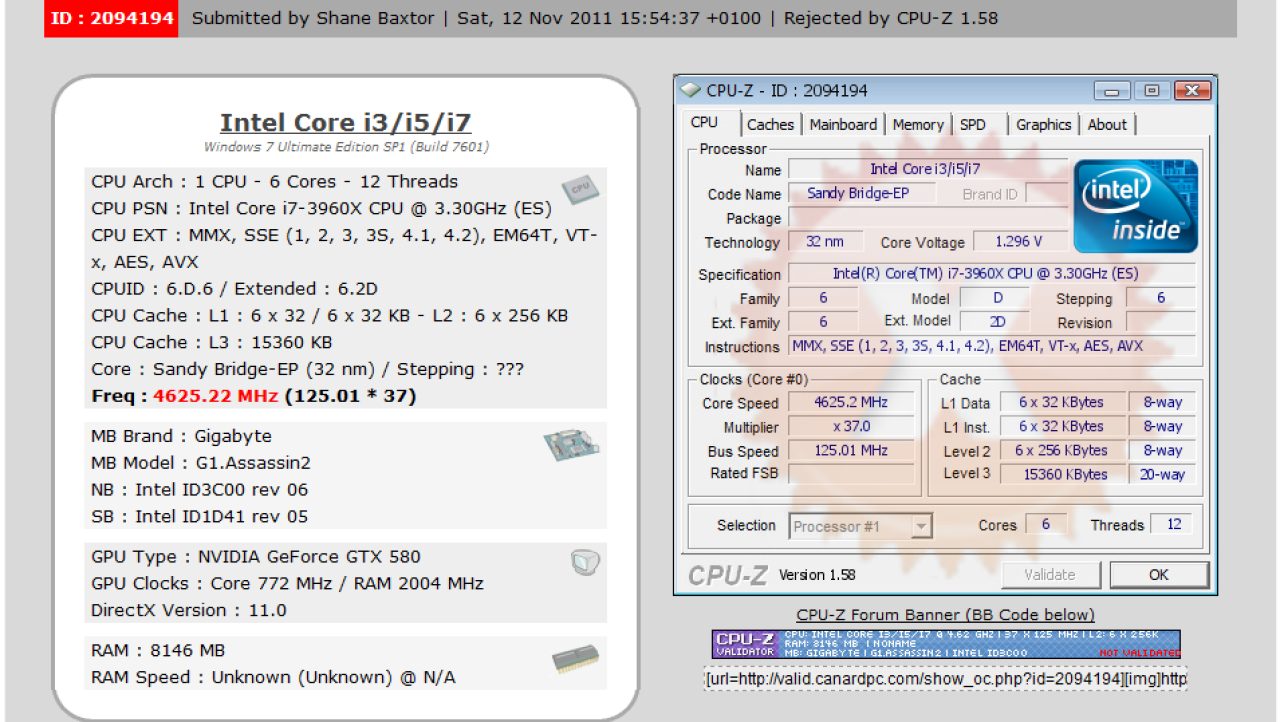1280x722 pixels.
Task: Click the CPUID : 6.D.6 / Extended line
Action: 234,289
